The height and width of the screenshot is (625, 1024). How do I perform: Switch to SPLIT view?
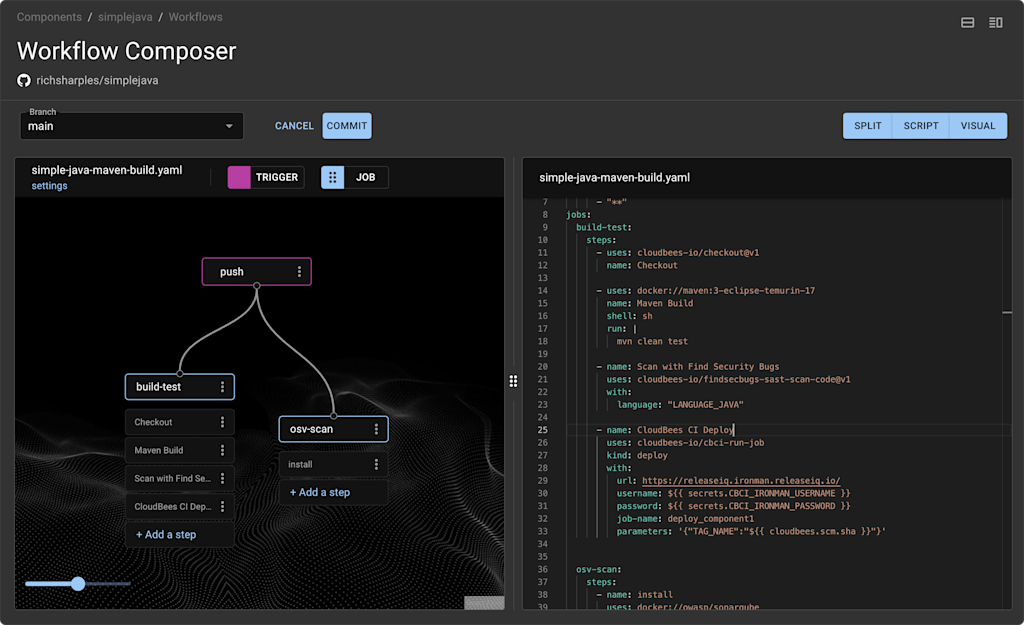point(868,126)
